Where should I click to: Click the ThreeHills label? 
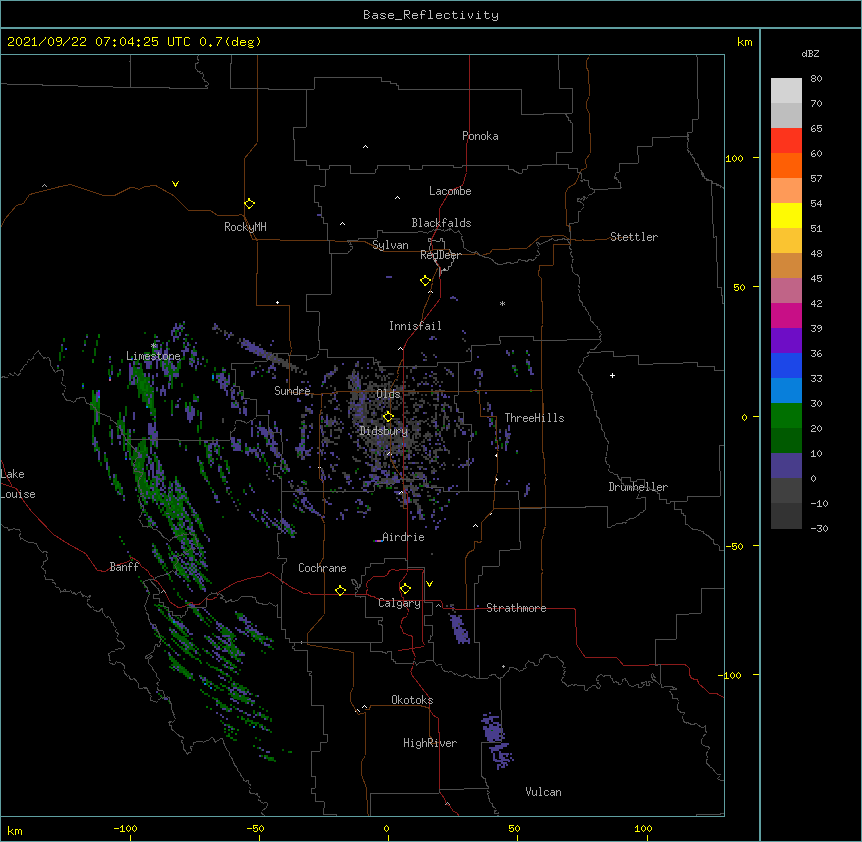pyautogui.click(x=534, y=418)
